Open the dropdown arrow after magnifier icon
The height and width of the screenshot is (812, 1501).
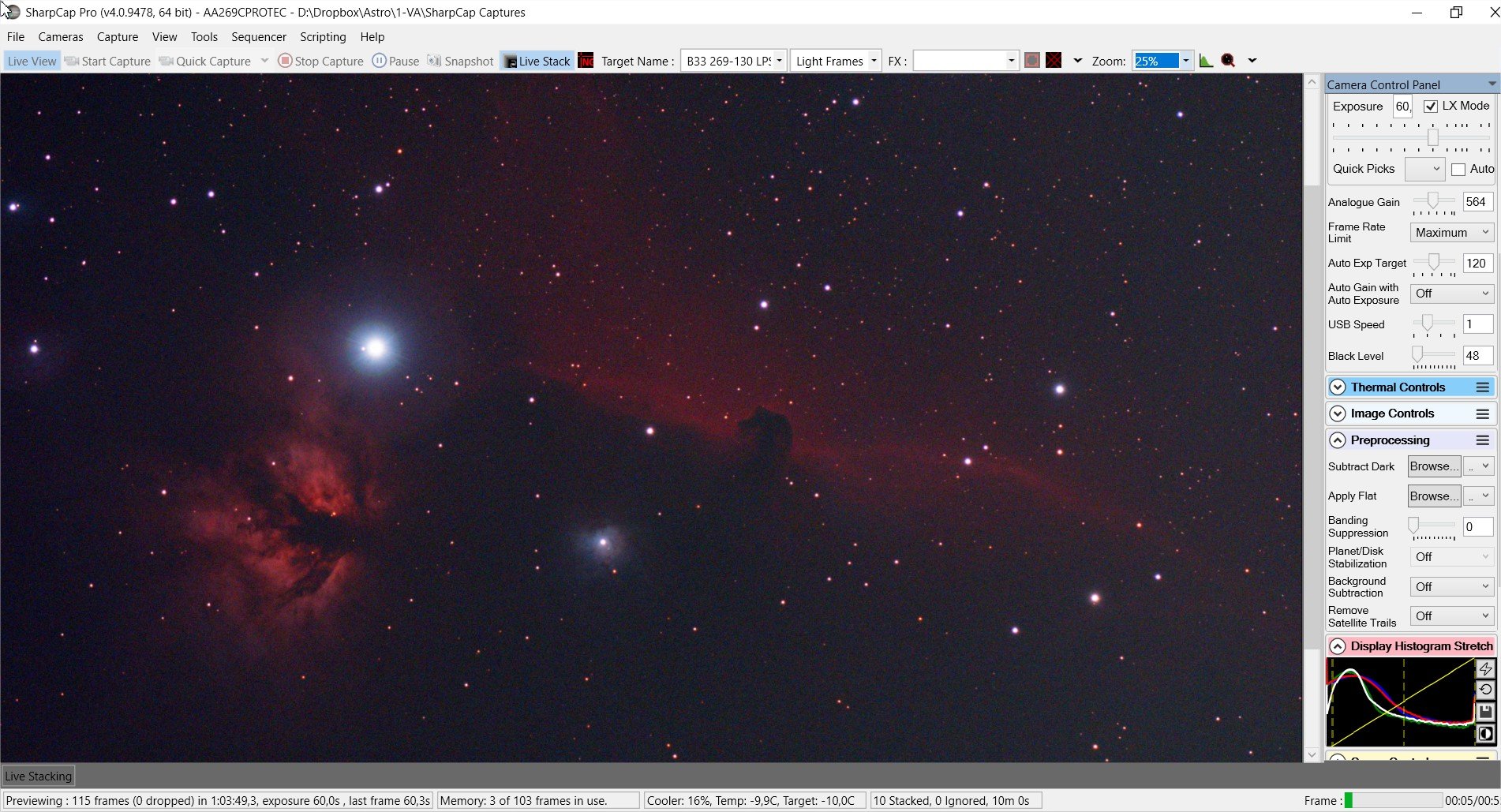pos(1252,61)
